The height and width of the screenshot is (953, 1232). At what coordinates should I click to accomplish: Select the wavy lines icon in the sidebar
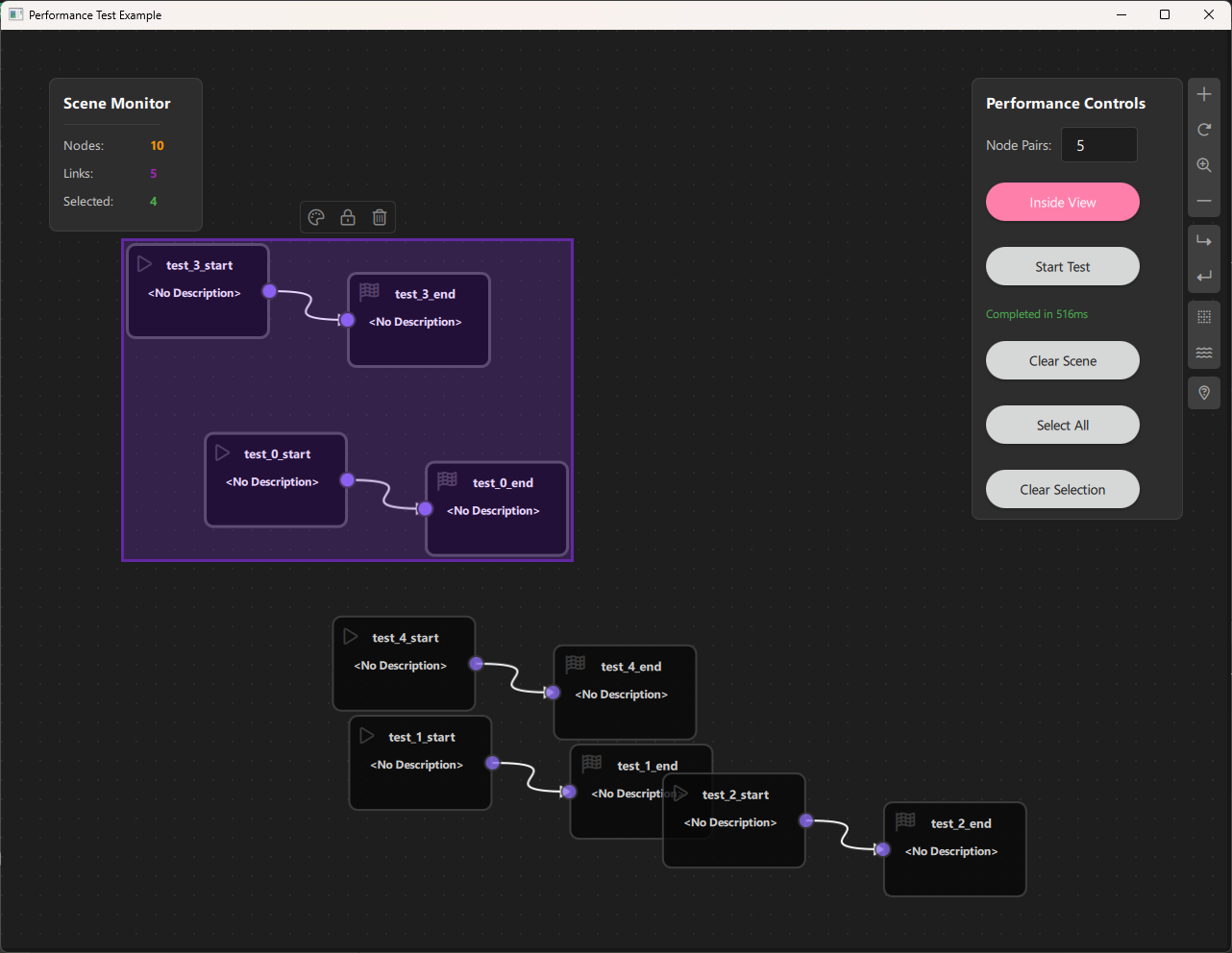pyautogui.click(x=1203, y=352)
